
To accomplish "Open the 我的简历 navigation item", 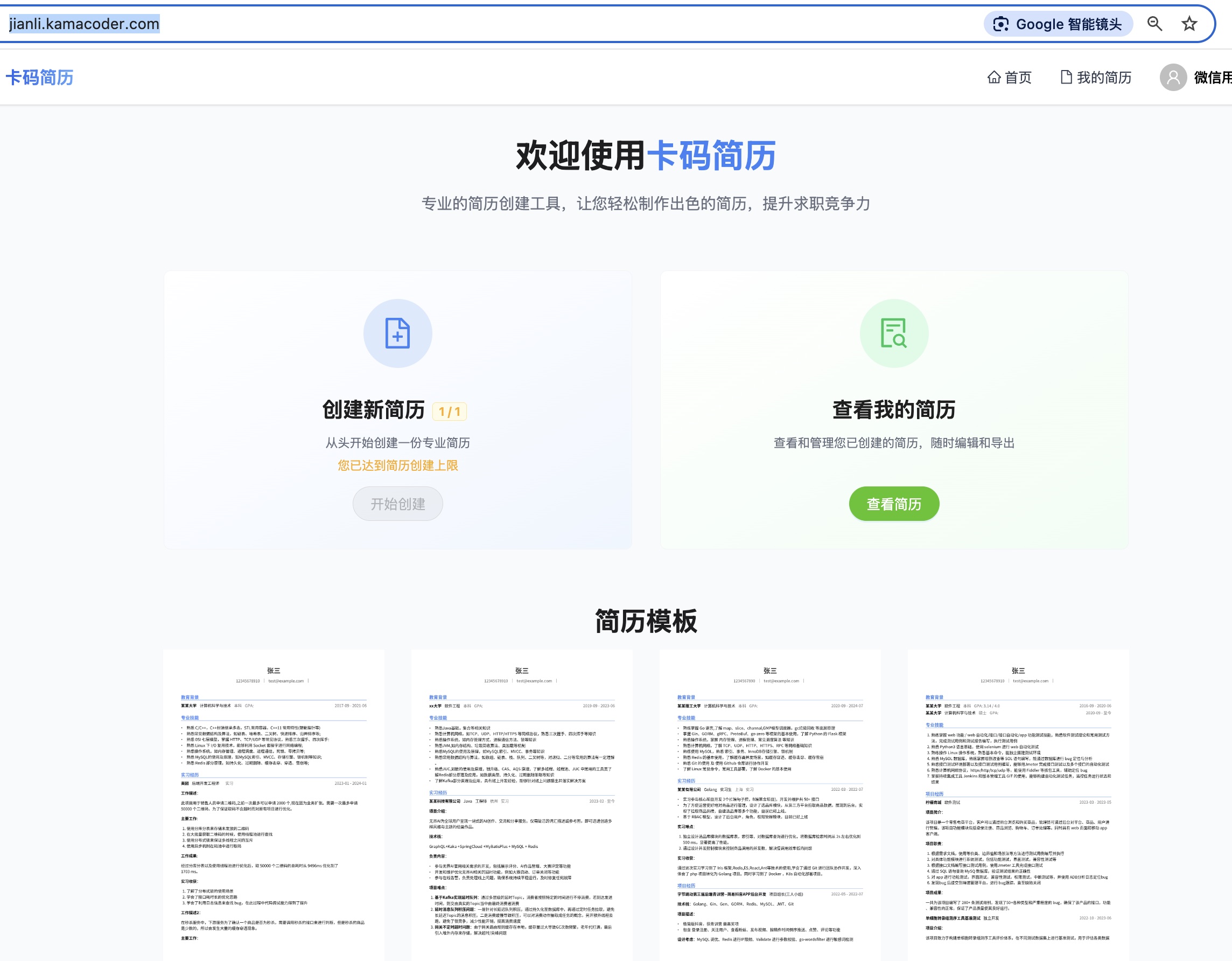I will [x=1103, y=78].
